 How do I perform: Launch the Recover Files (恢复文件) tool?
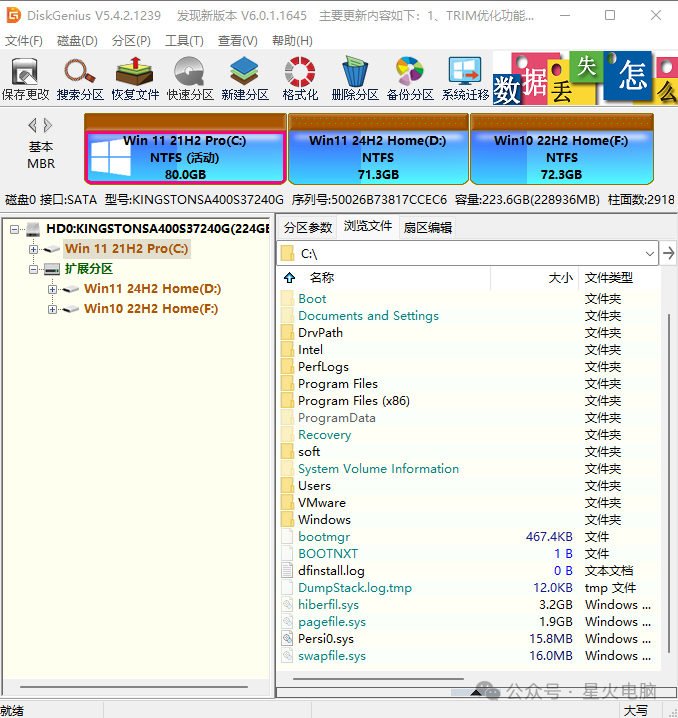(x=135, y=79)
